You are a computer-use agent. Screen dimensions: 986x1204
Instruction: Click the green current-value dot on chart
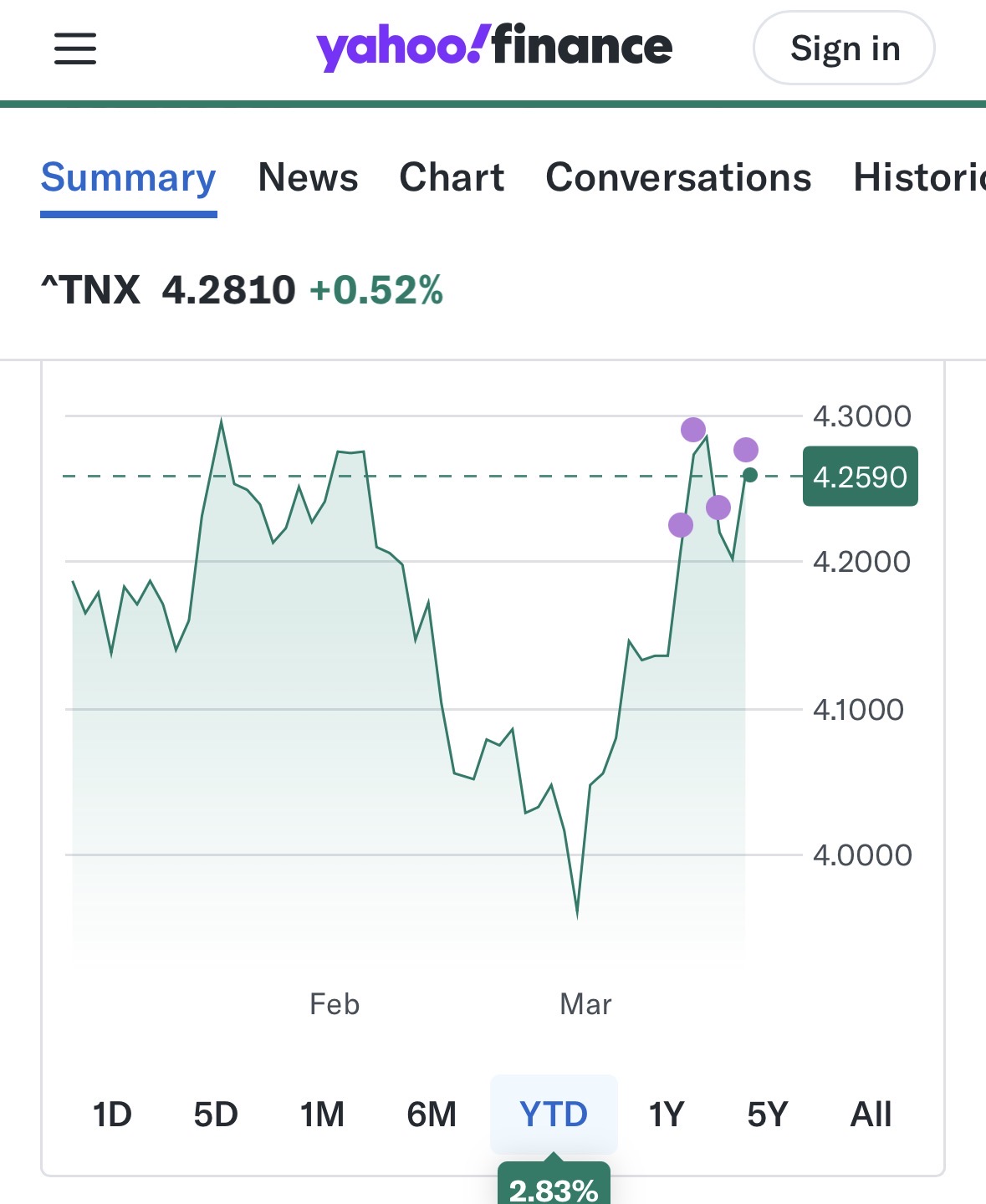(750, 475)
